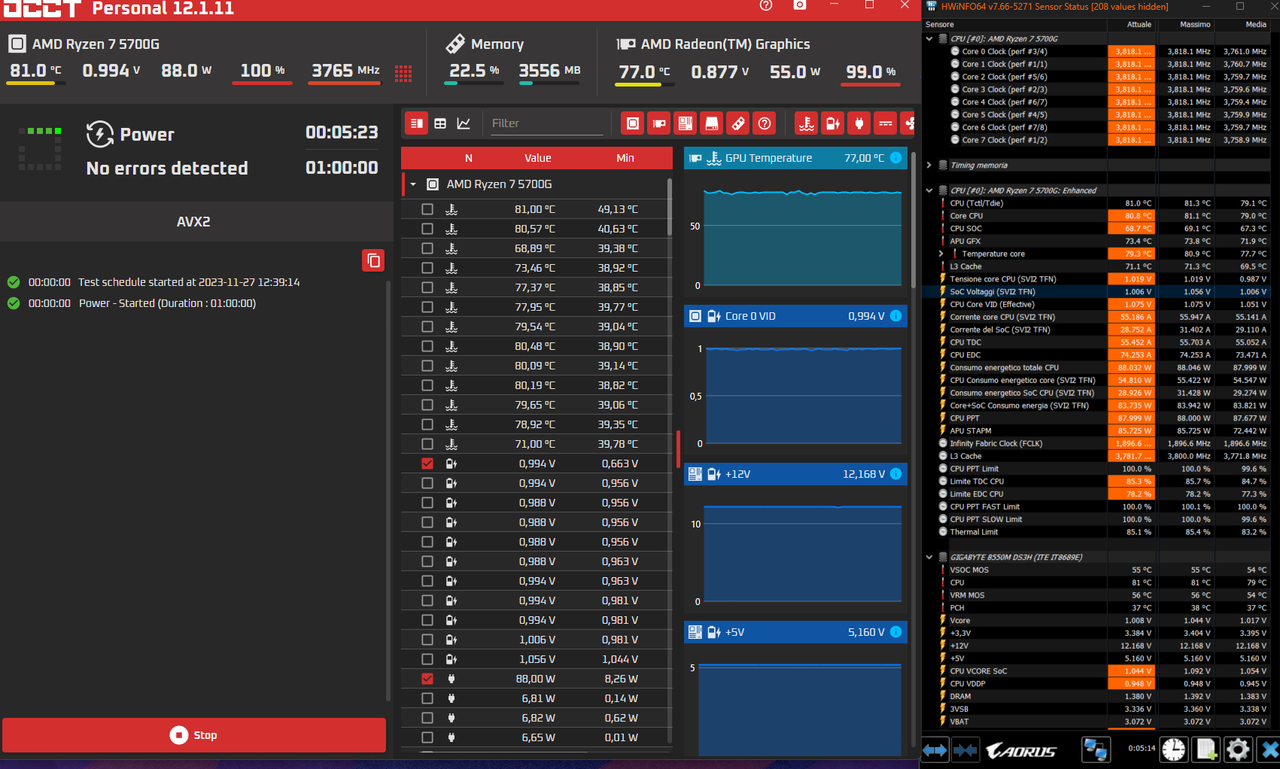
Task: Collapse the GIGABYTE B550M DS3H group
Action: click(929, 557)
